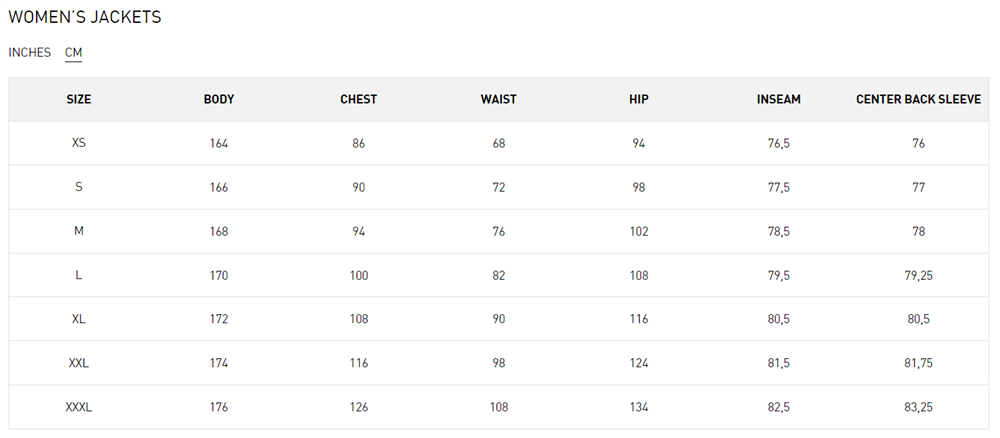Click the CENTER BACK SLEEVE header
This screenshot has width=1000, height=438.
pyautogui.click(x=918, y=99)
